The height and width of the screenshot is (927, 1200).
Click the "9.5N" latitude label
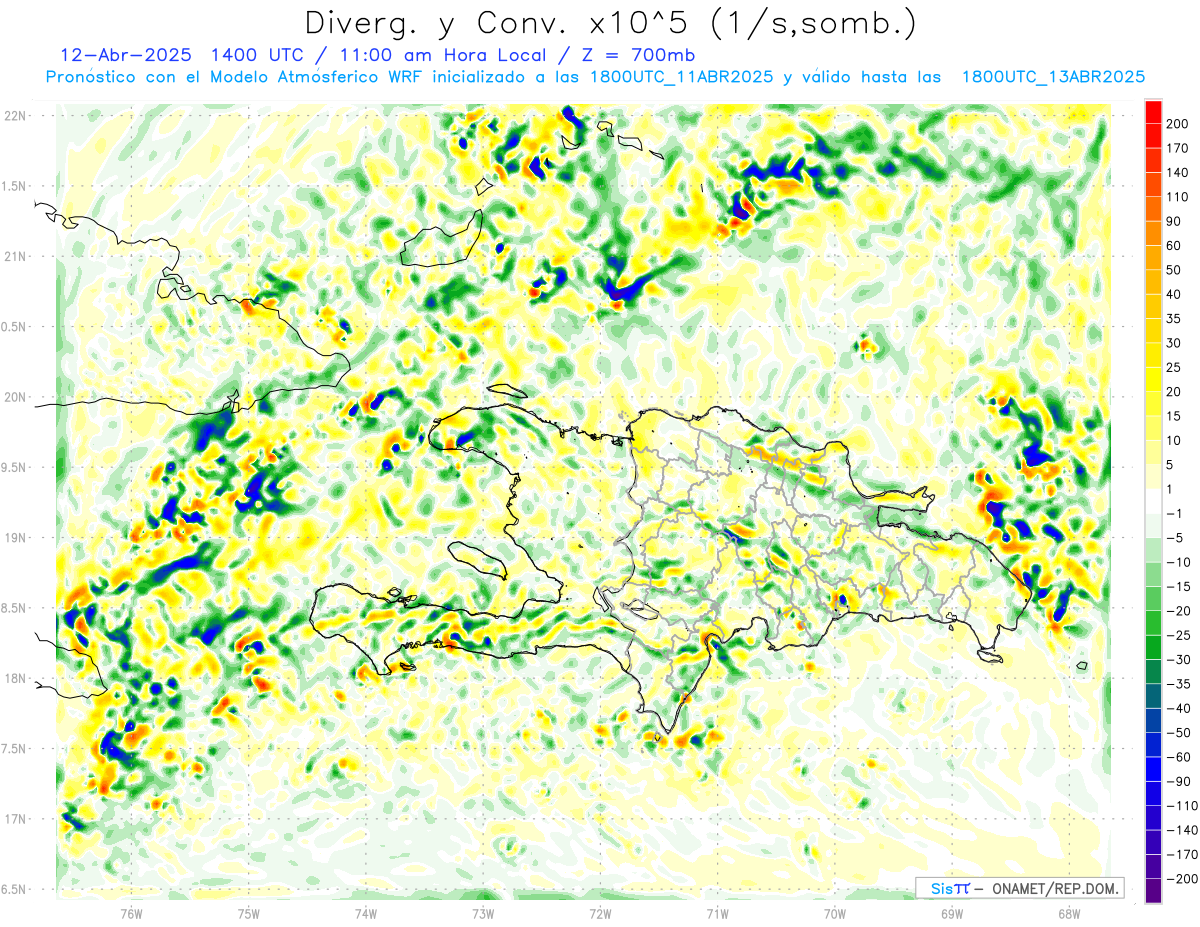coord(15,467)
